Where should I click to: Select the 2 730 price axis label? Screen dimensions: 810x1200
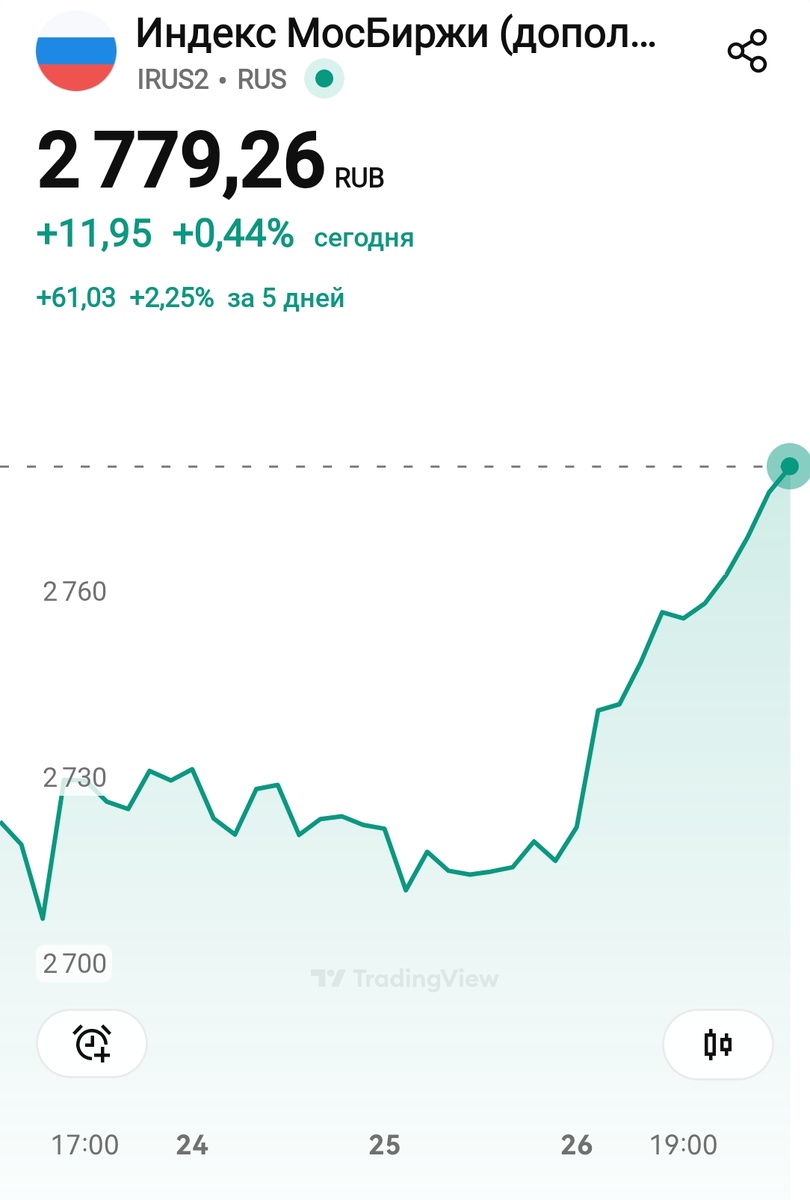click(74, 777)
